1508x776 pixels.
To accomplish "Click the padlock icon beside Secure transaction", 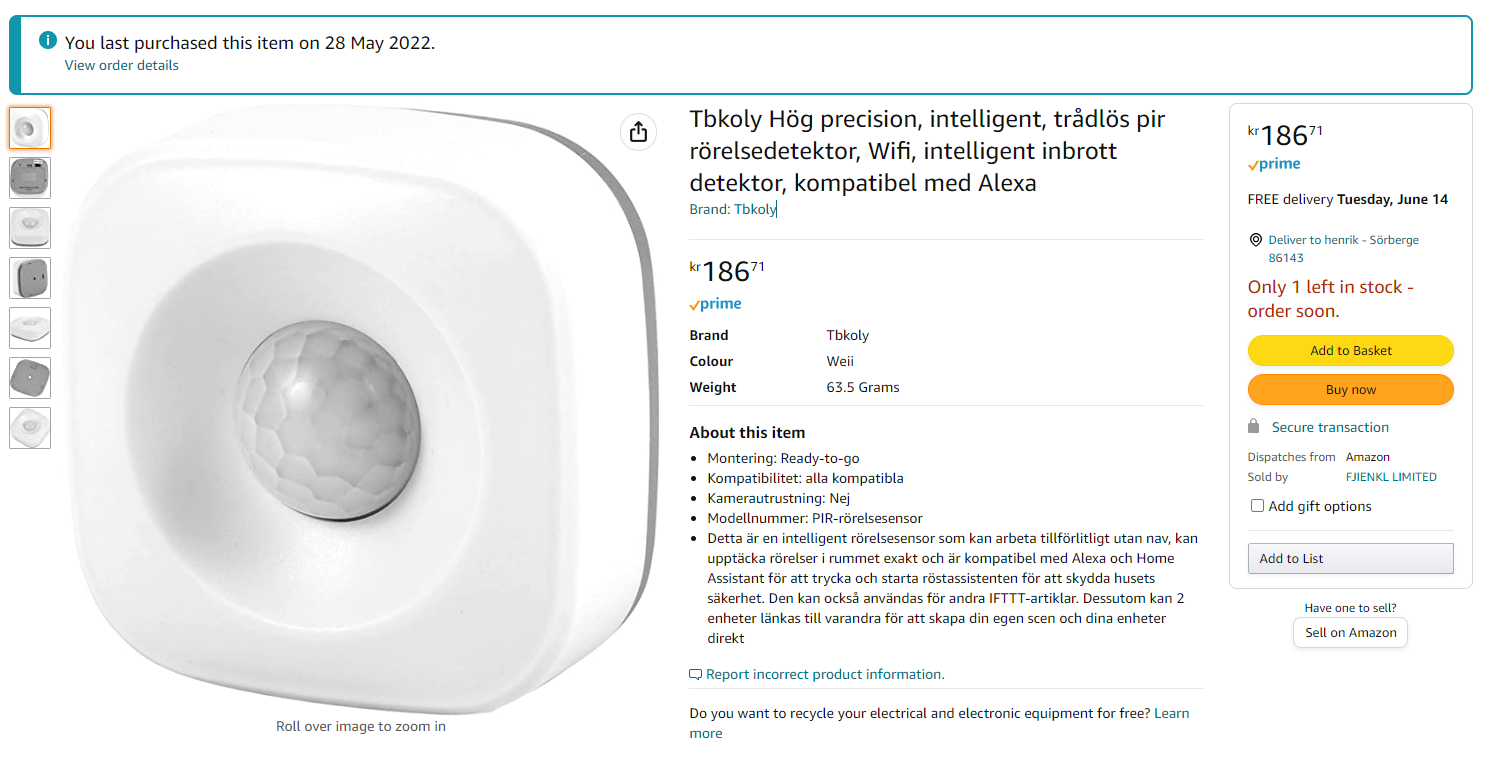I will 1254,427.
